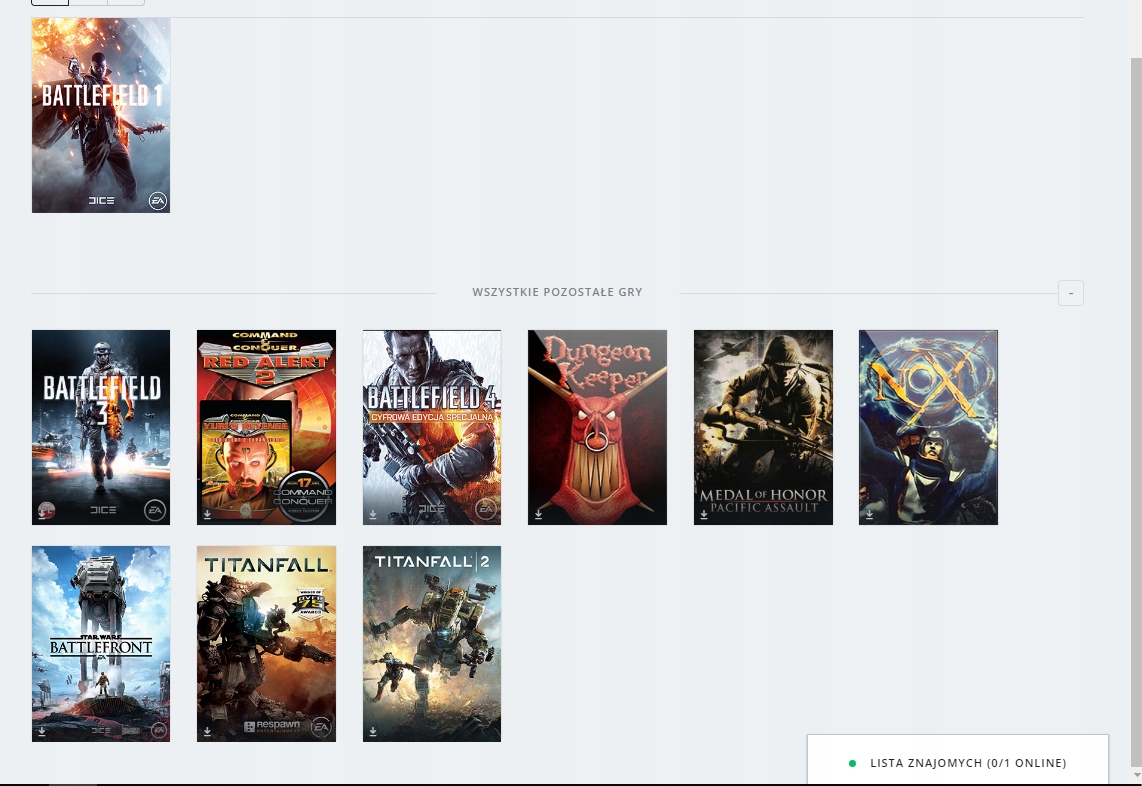1142x786 pixels.
Task: Click download icon on Dungeon Keeper cover
Action: pyautogui.click(x=538, y=514)
